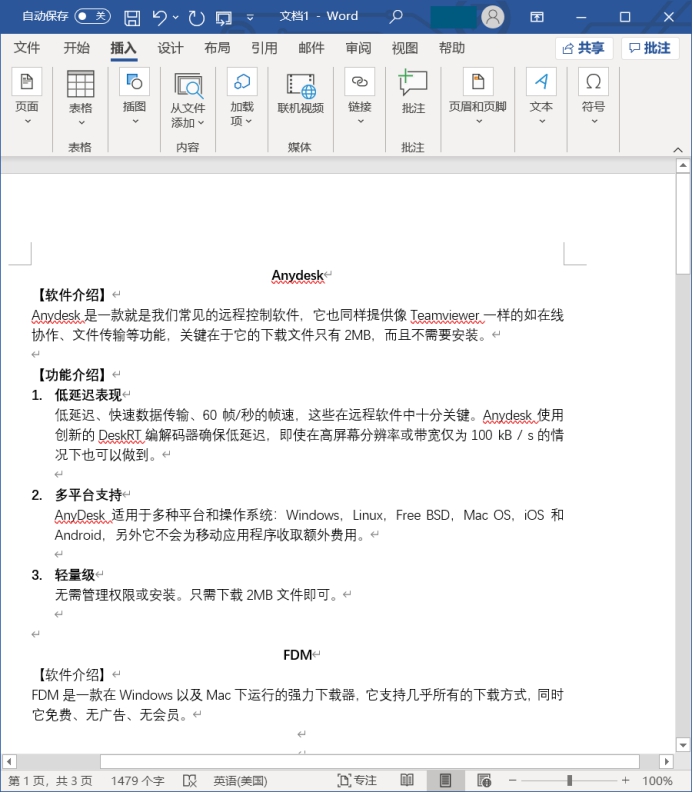Switch to the 帮助 (Help) tab
693x793 pixels.
coord(452,48)
